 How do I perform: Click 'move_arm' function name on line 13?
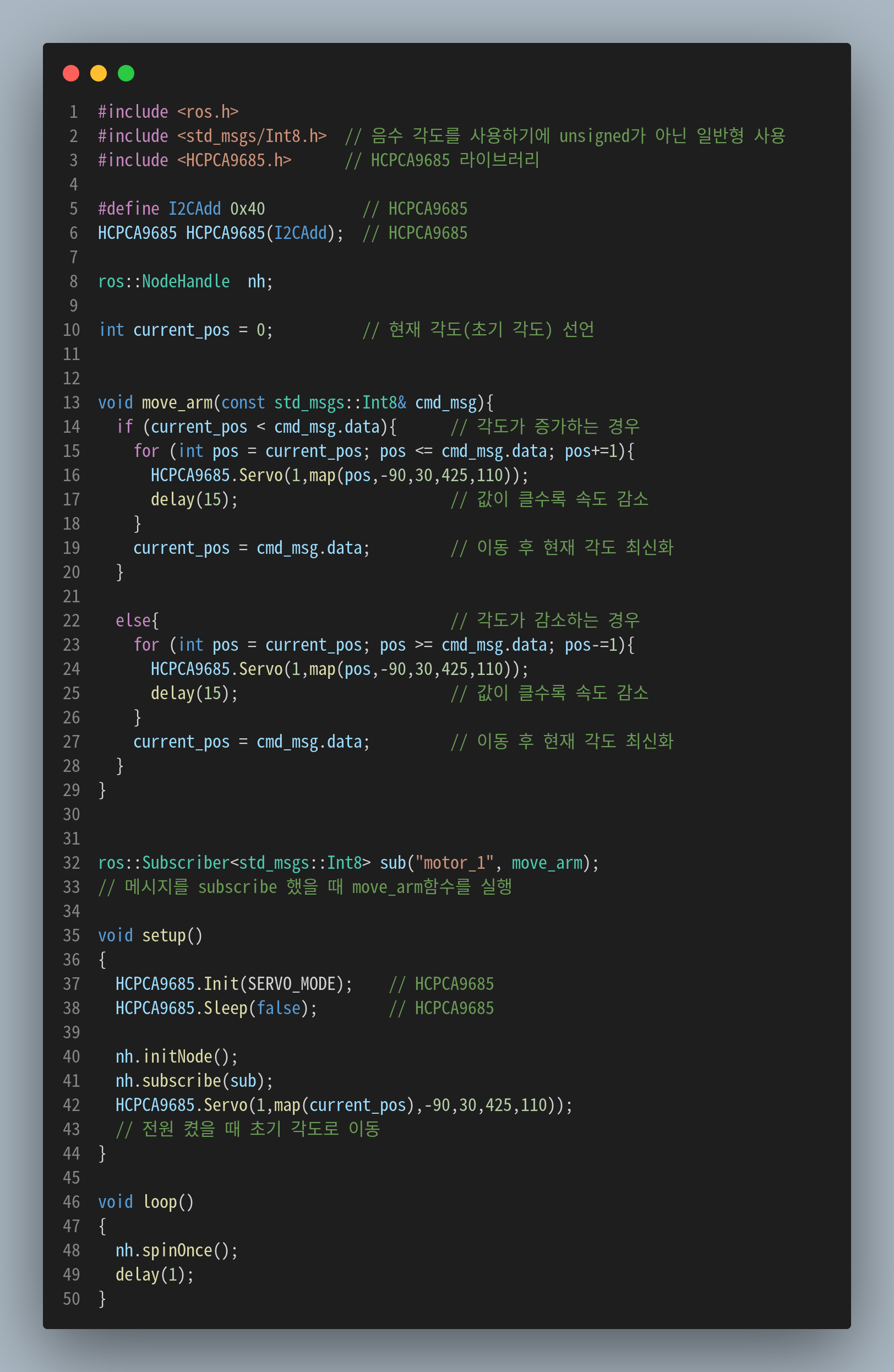(x=177, y=402)
